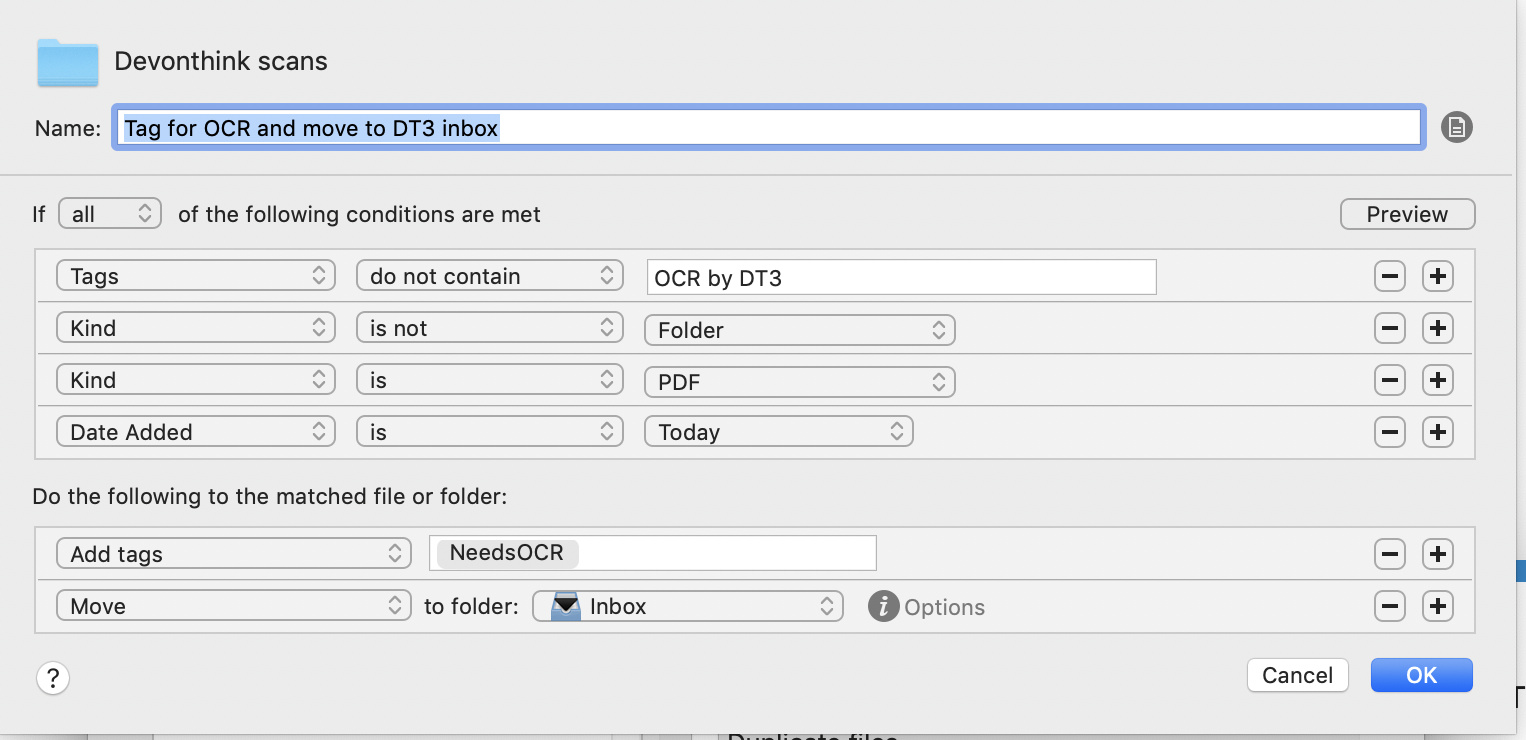This screenshot has height=740, width=1526.
Task: Open the 'all' conditions match dropdown
Action: click(109, 213)
